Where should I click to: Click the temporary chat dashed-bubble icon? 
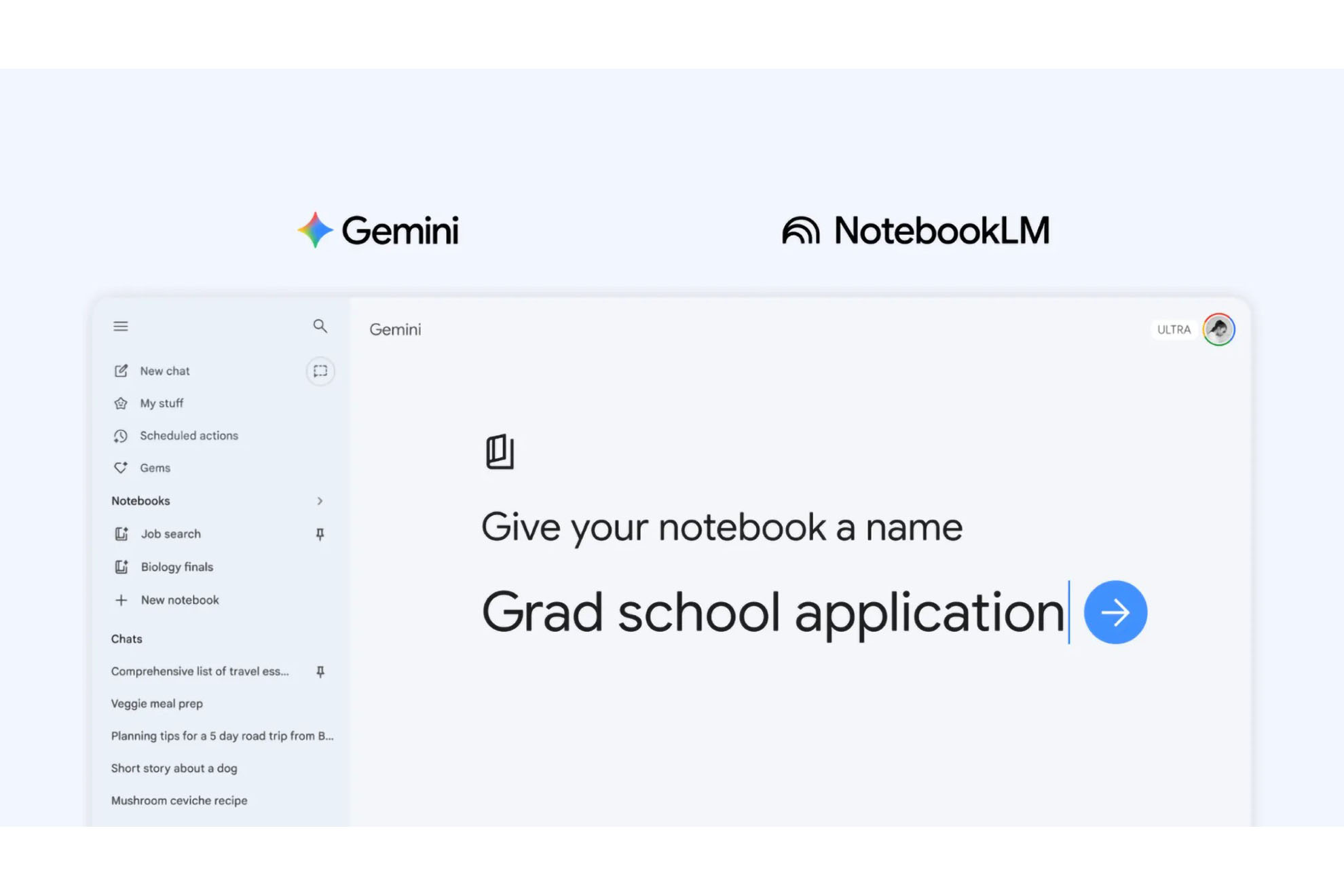point(320,371)
